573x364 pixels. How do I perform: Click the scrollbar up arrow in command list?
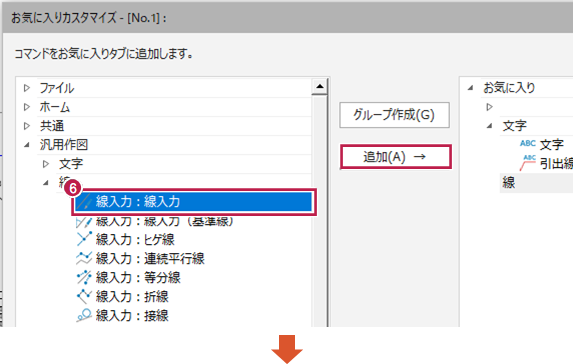320,87
